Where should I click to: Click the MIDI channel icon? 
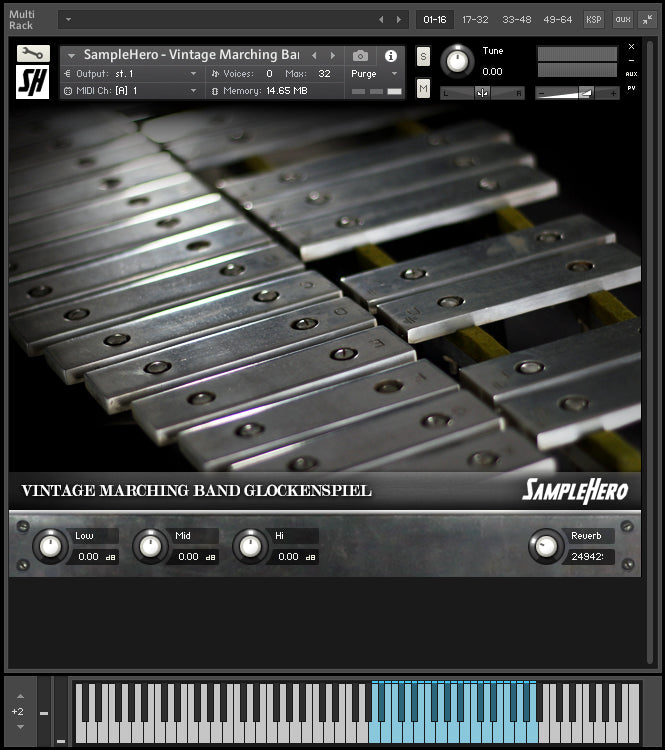[67, 91]
